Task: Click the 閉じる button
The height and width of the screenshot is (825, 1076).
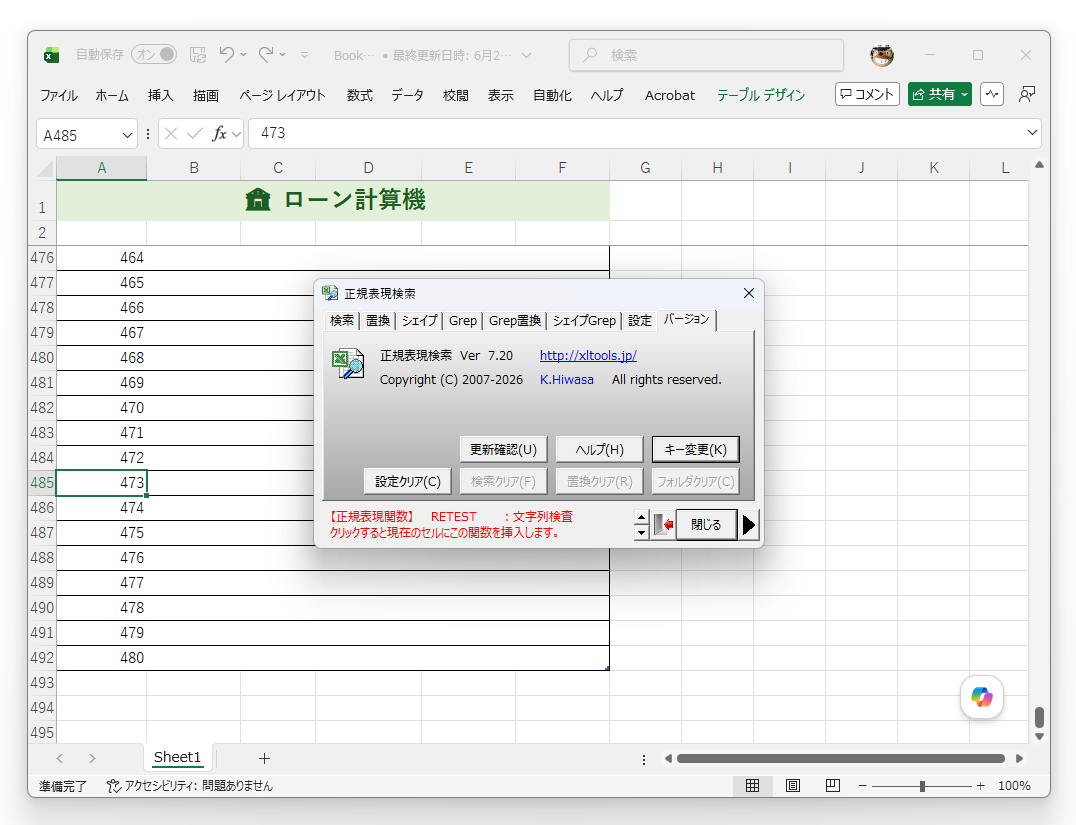Action: tap(706, 525)
